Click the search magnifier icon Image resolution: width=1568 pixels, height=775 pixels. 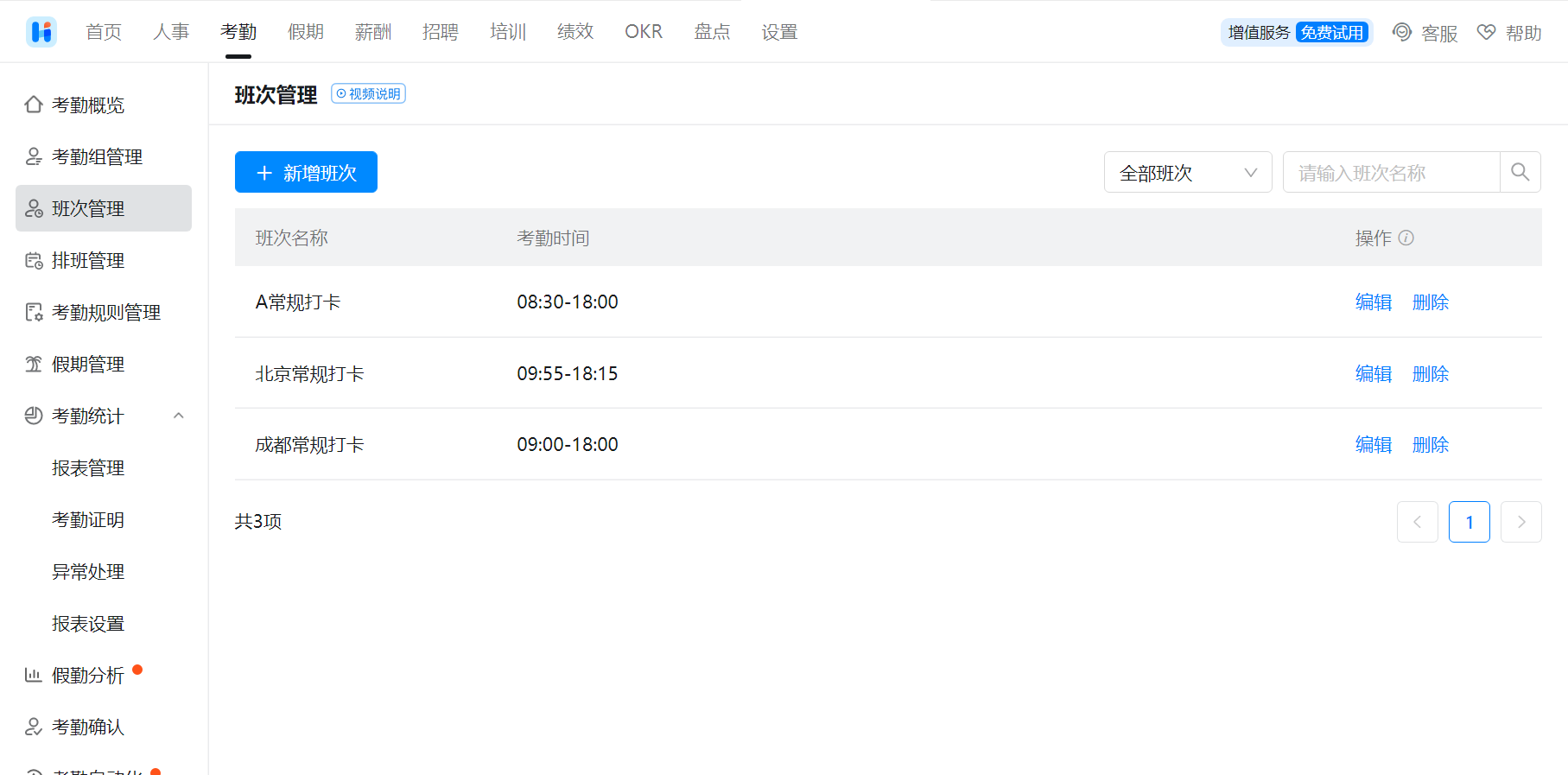tap(1520, 172)
